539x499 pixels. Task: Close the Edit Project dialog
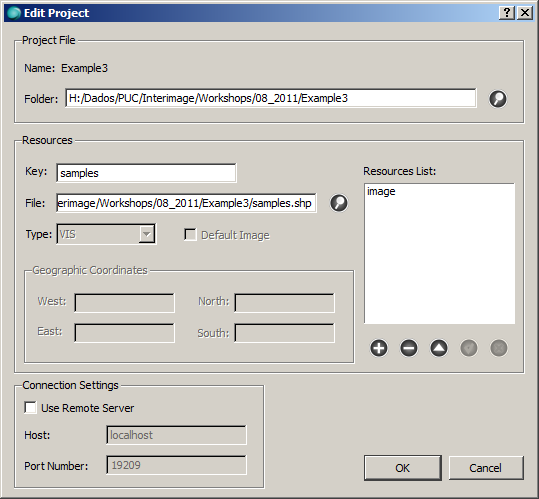pyautogui.click(x=525, y=13)
